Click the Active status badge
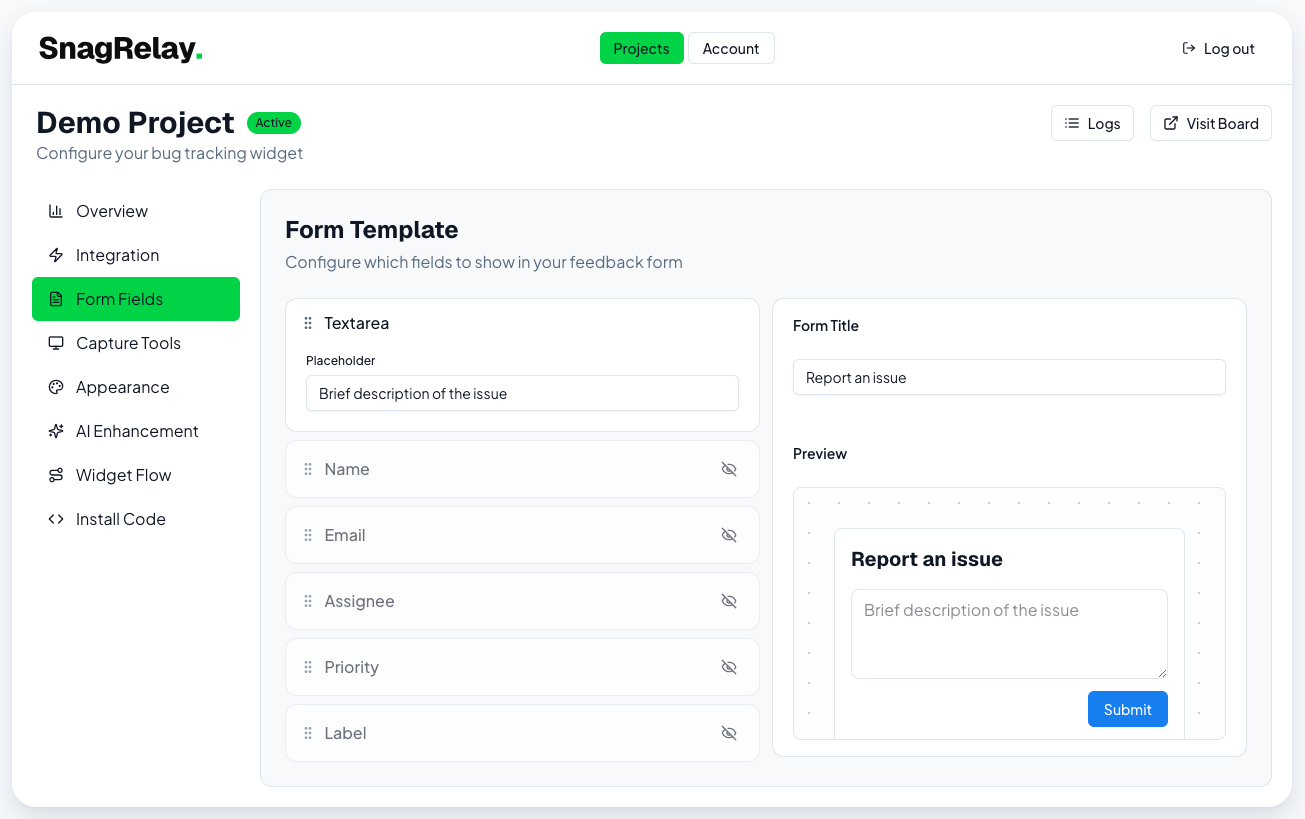The height and width of the screenshot is (819, 1305). click(x=274, y=123)
